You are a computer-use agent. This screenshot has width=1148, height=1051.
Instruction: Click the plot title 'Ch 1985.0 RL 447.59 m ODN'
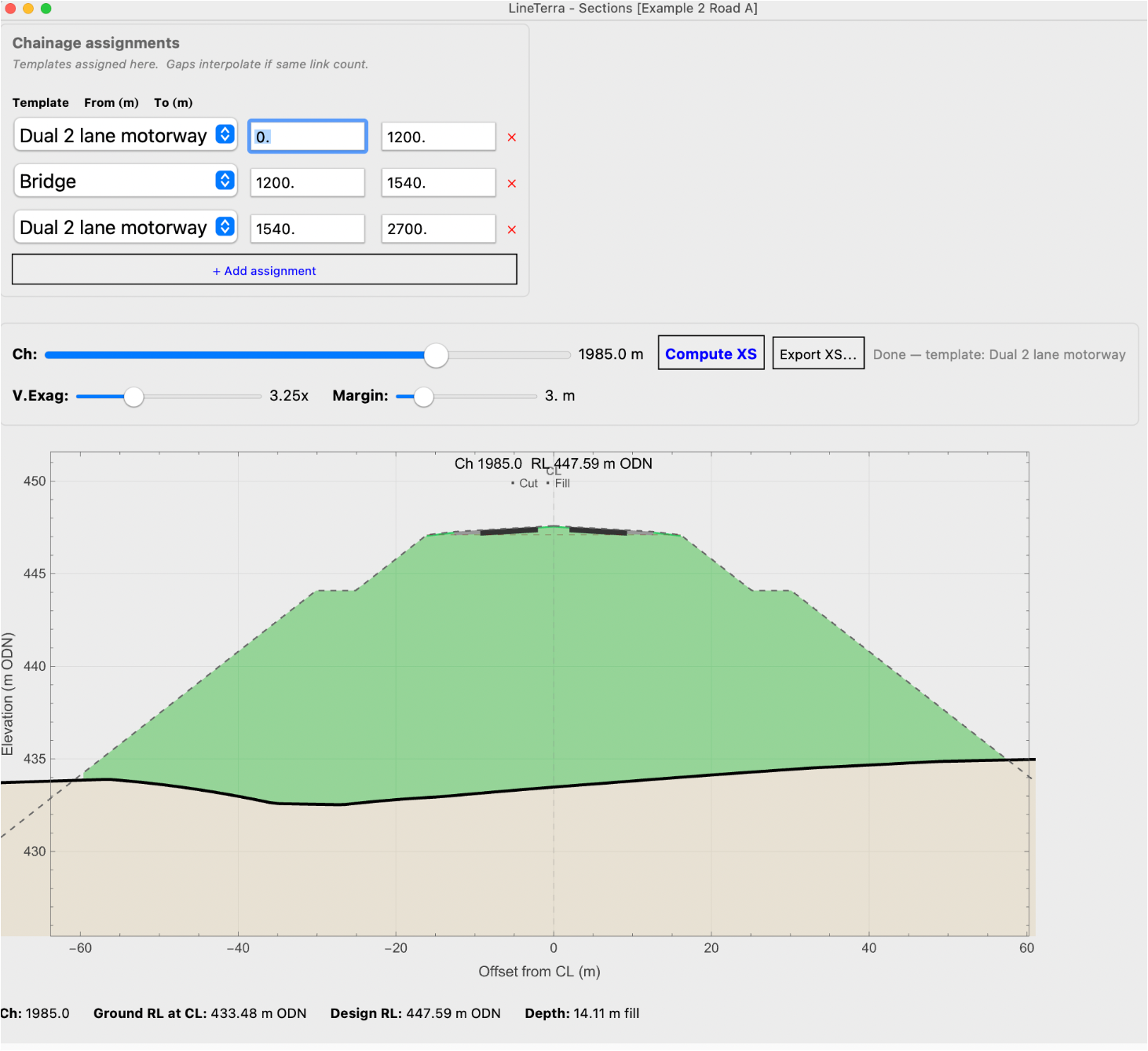(554, 463)
